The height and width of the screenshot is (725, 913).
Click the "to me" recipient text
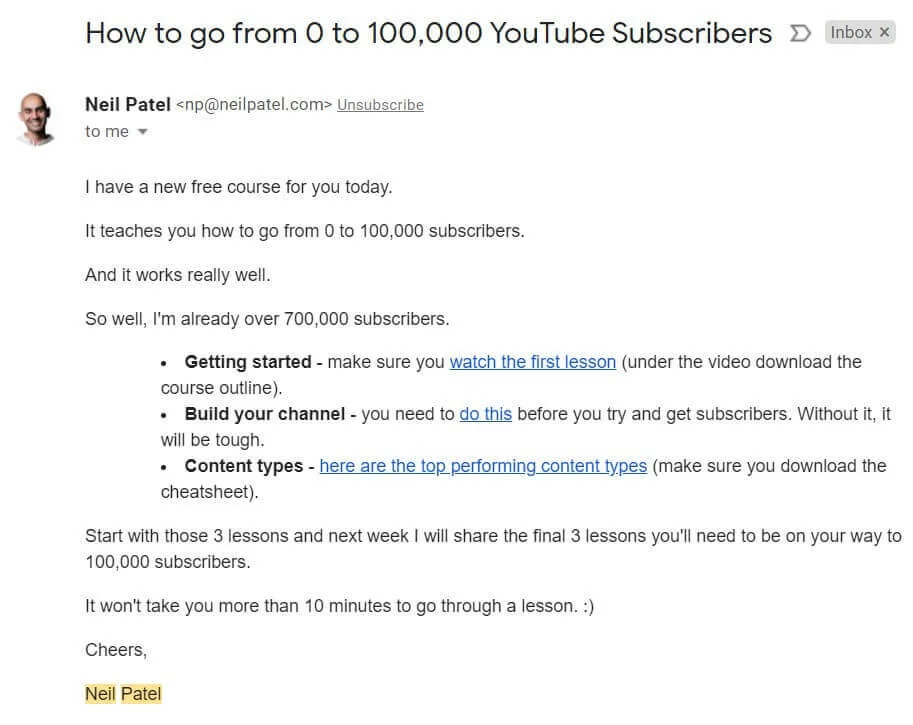tap(107, 132)
